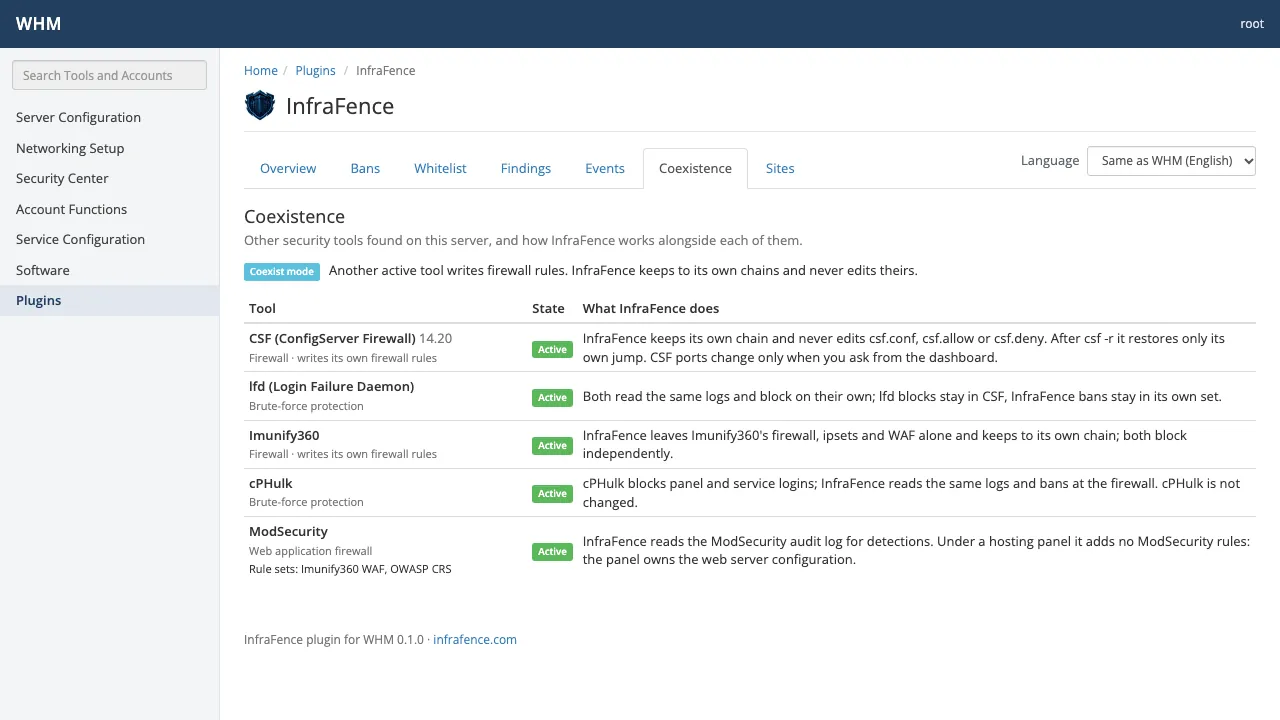Open Server Configuration in the sidebar

[x=109, y=117]
